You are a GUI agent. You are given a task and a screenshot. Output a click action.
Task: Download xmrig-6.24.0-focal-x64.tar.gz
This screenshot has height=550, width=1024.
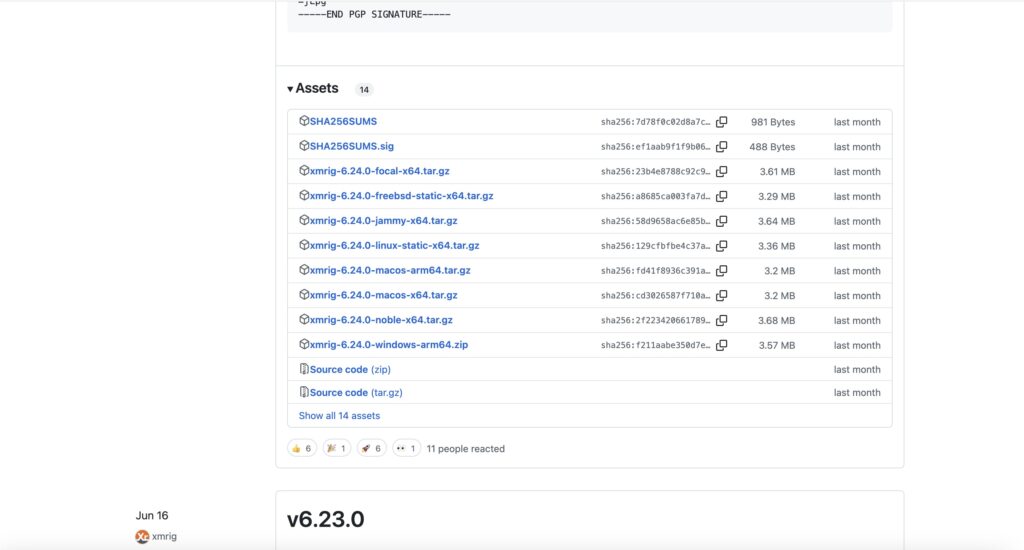click(x=379, y=171)
